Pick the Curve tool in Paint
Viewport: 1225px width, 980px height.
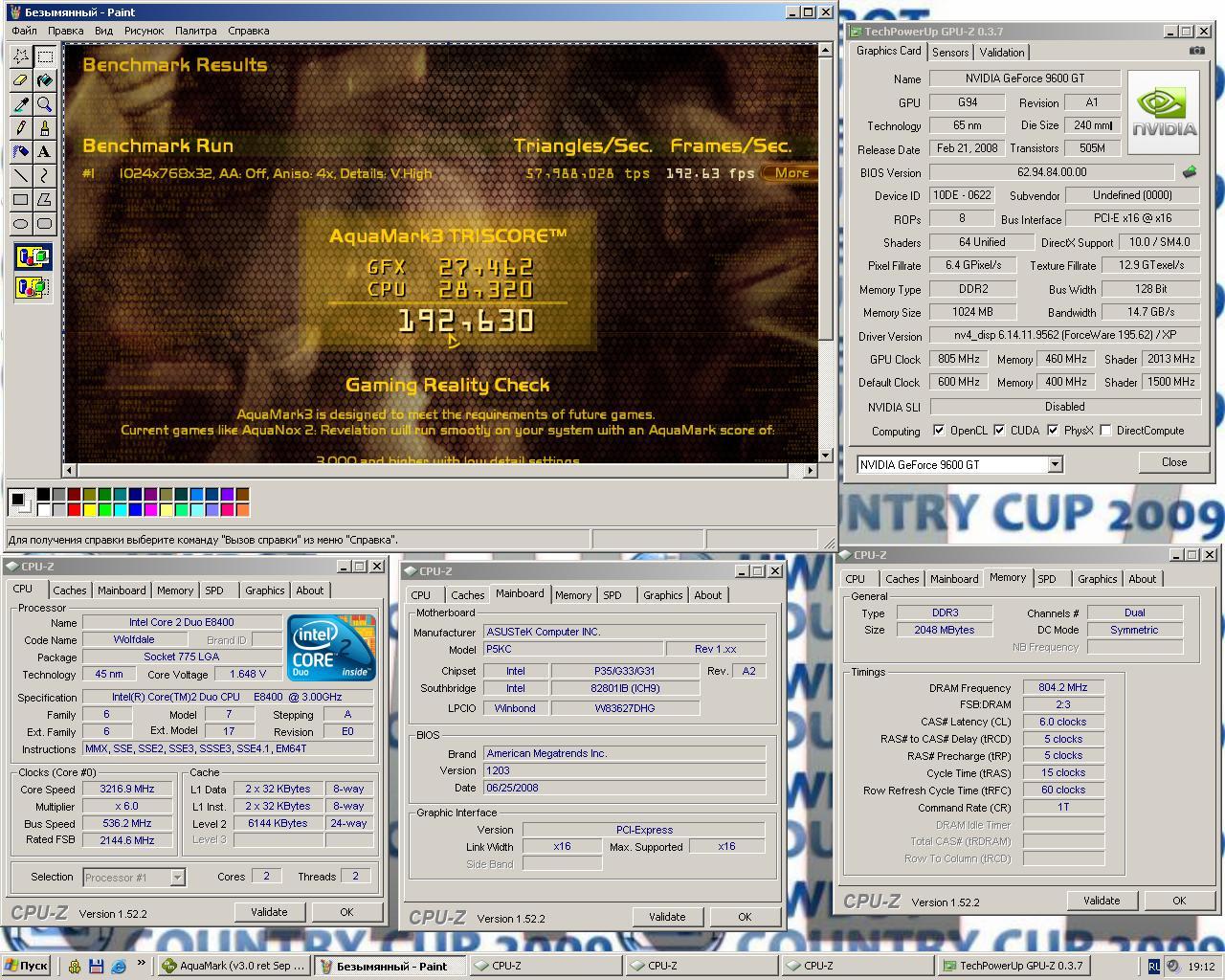point(44,176)
